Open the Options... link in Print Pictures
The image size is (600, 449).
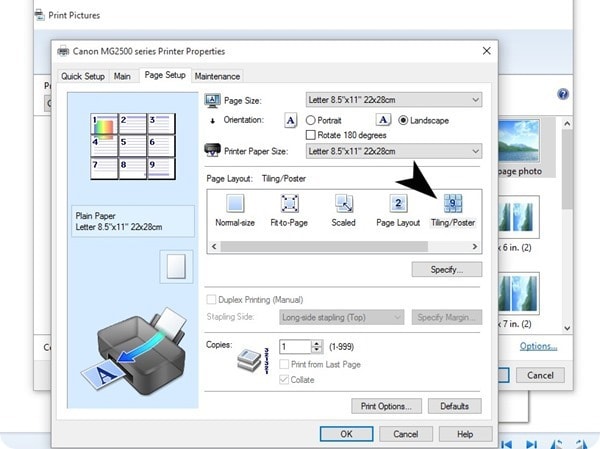point(538,346)
